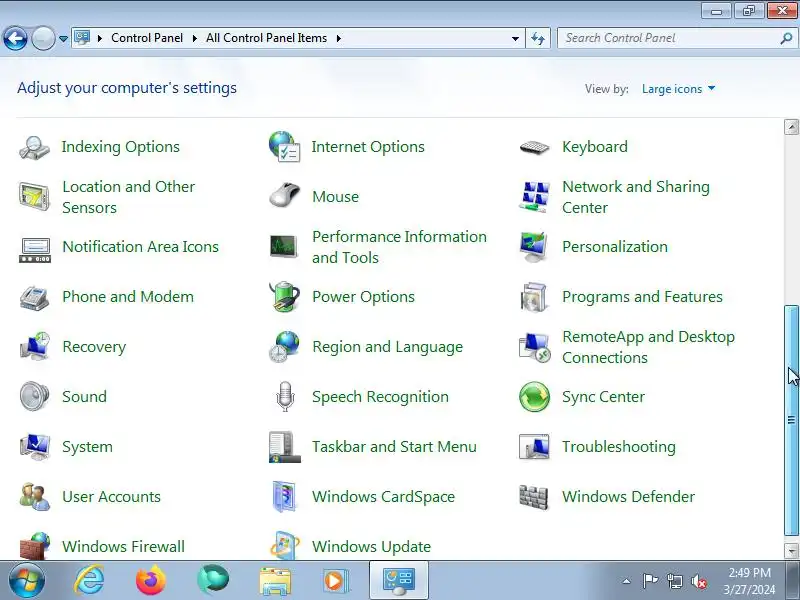Click the Forward navigation button
This screenshot has height=600, width=800.
[43, 38]
